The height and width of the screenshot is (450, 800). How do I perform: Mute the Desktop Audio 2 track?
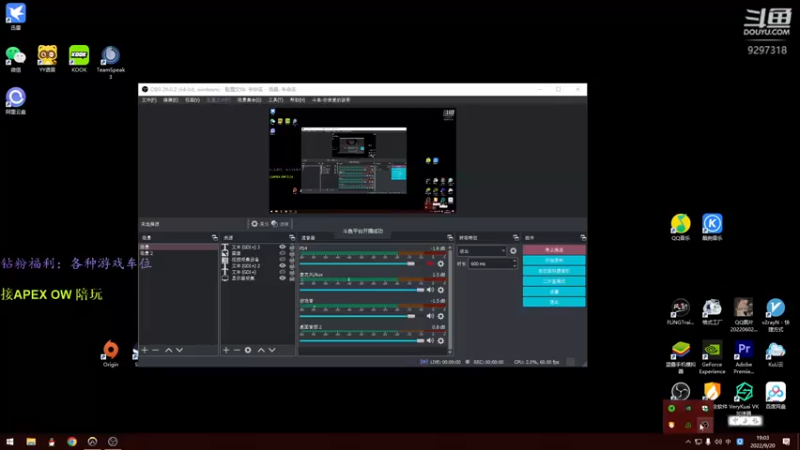430,340
